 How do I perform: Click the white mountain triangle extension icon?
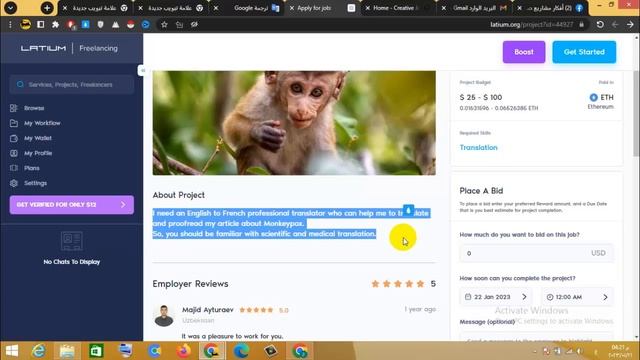116,24
